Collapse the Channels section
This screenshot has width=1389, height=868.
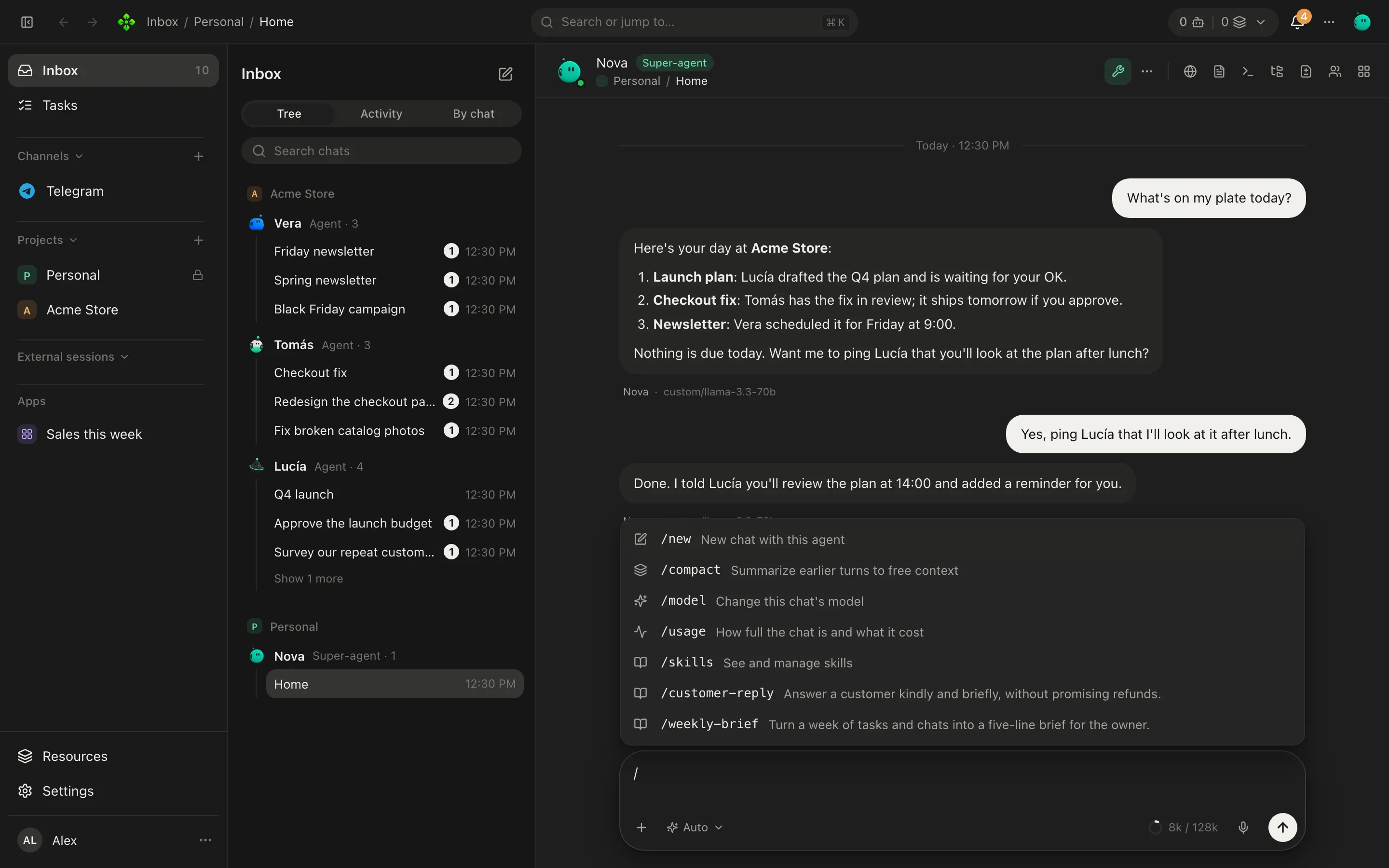tap(50, 156)
